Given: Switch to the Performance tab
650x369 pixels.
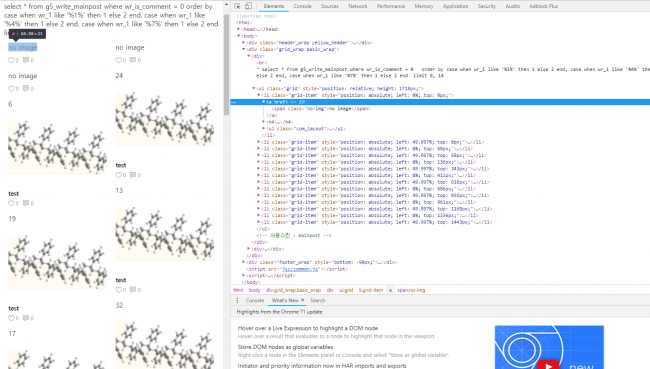Looking at the screenshot, I should [391, 6].
